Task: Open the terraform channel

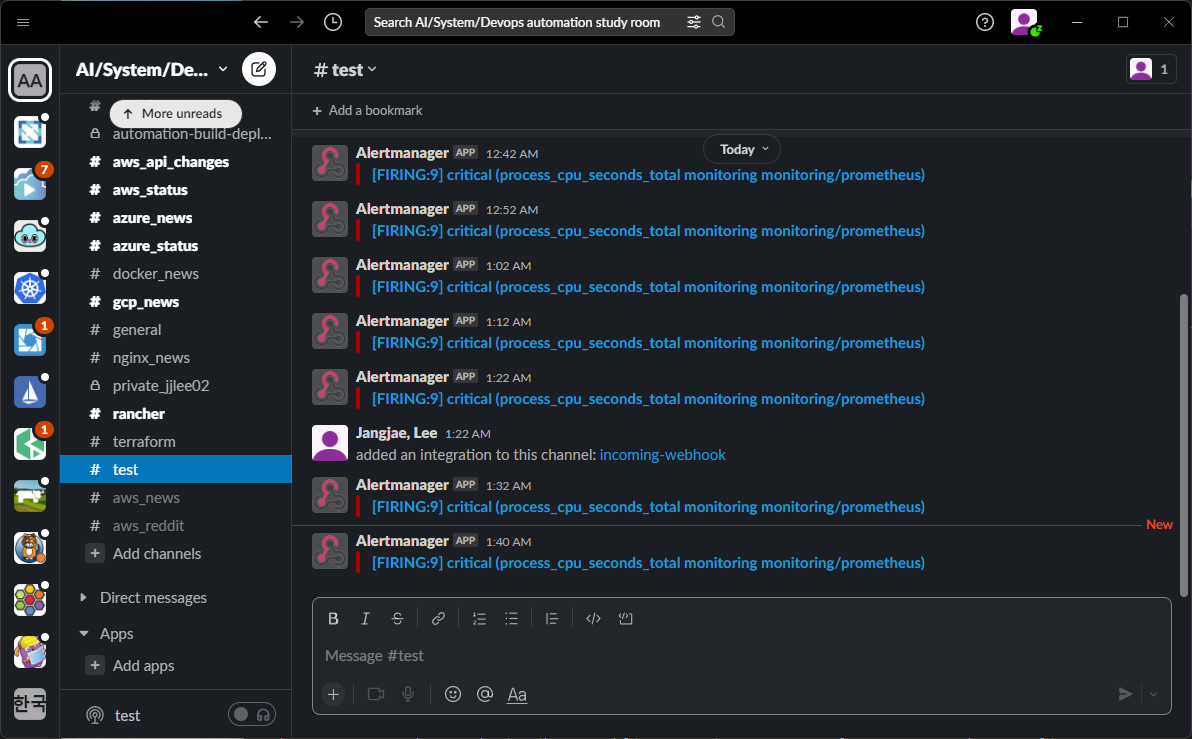Action: coord(144,442)
